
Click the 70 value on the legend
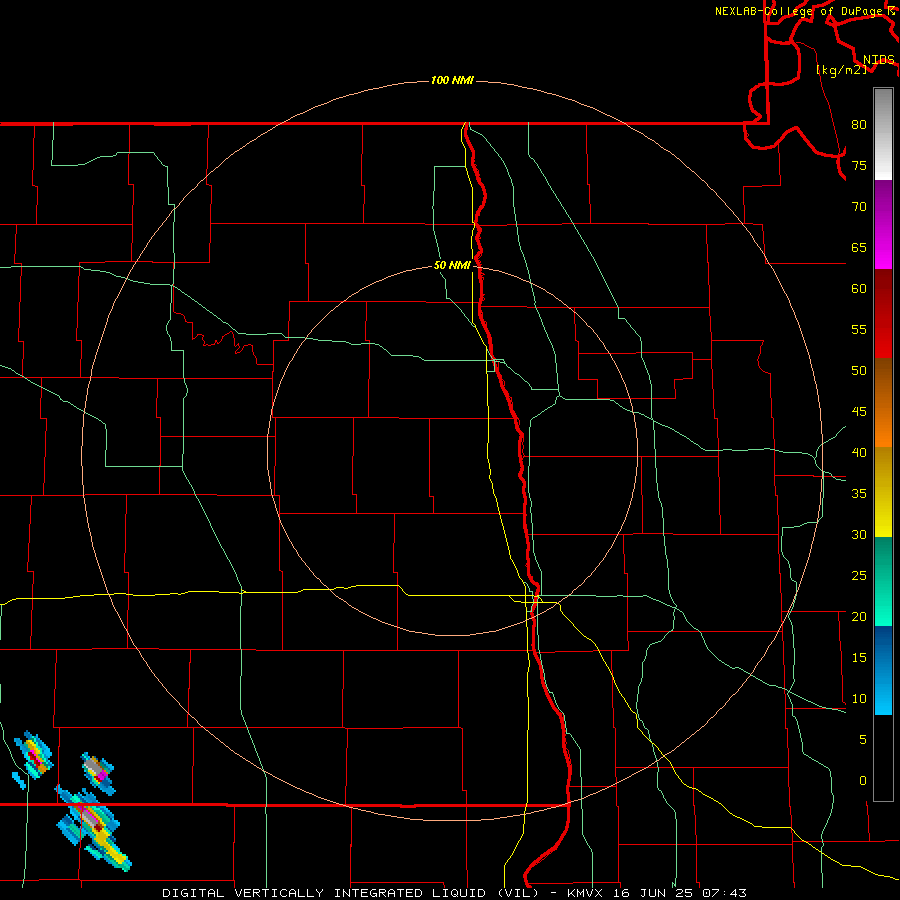859,207
